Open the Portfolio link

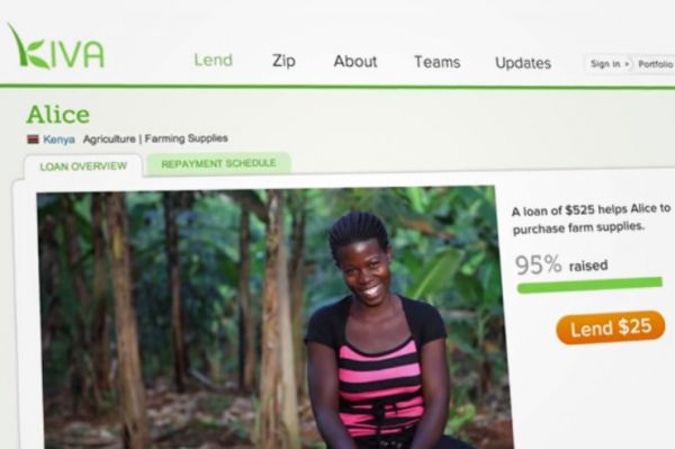655,65
